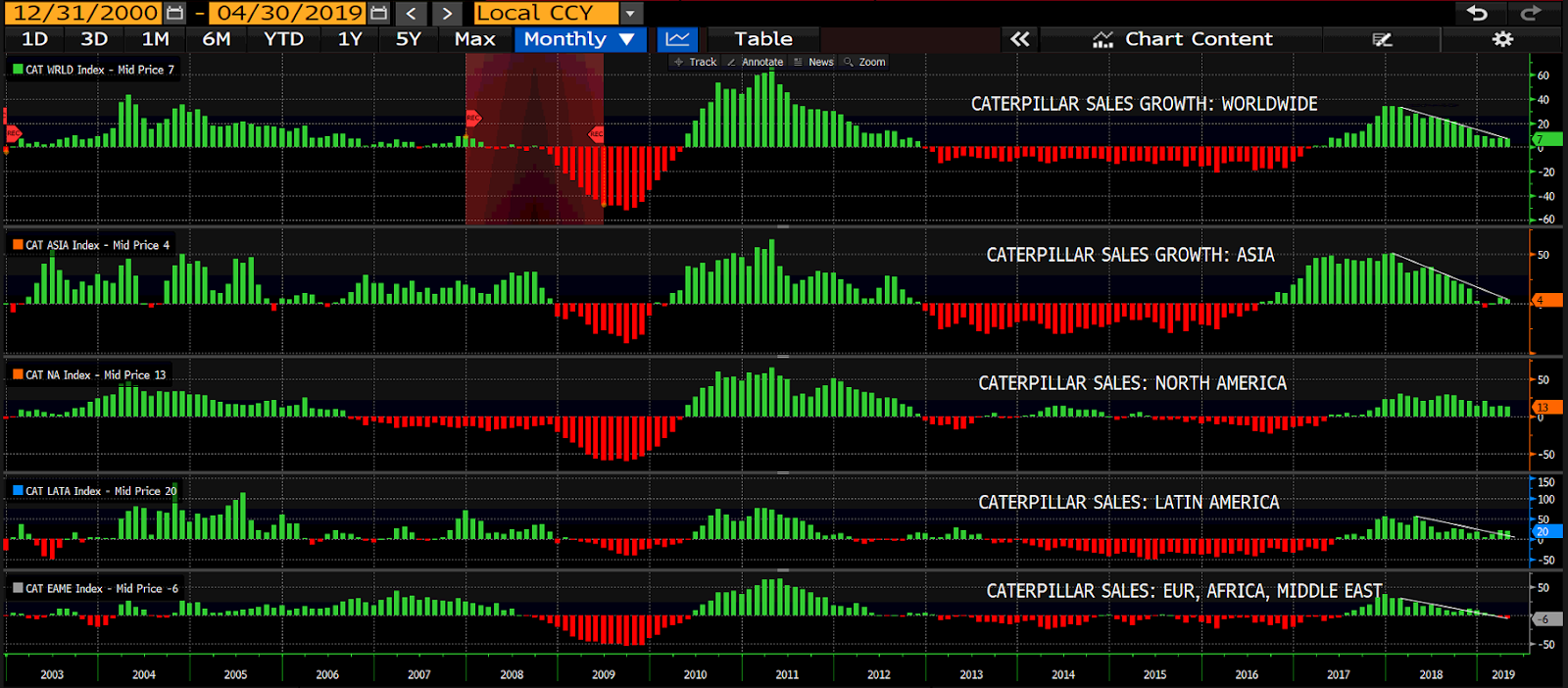This screenshot has width=1568, height=688.
Task: Click the 2009 label on time axis
Action: tap(604, 674)
